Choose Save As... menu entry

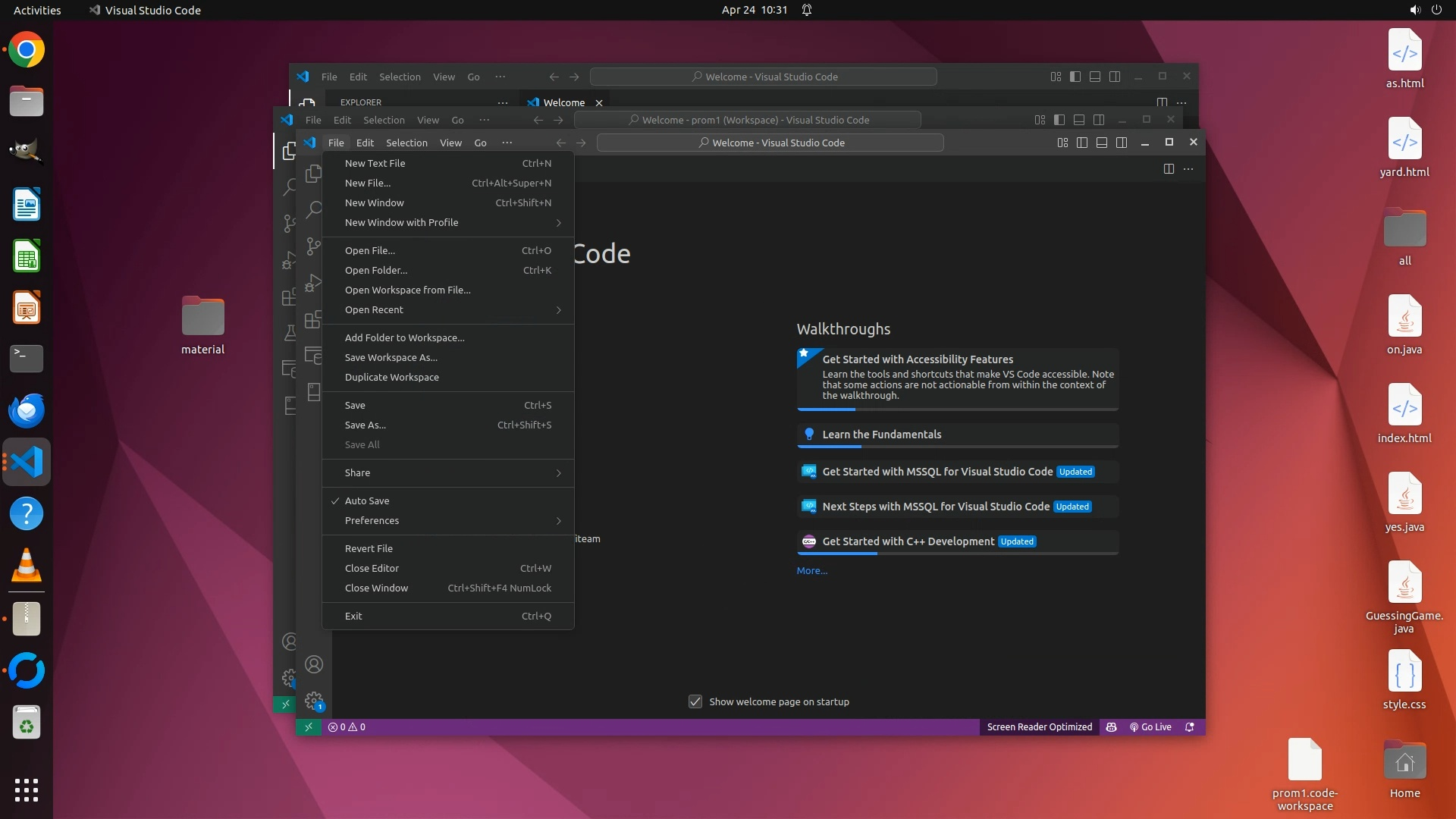366,425
